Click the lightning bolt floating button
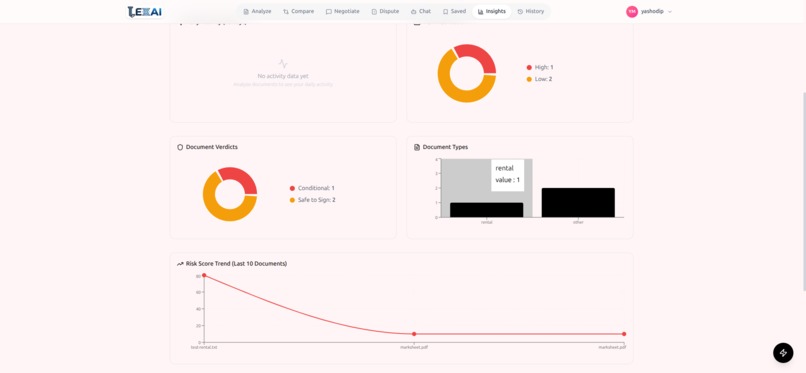 pos(783,353)
